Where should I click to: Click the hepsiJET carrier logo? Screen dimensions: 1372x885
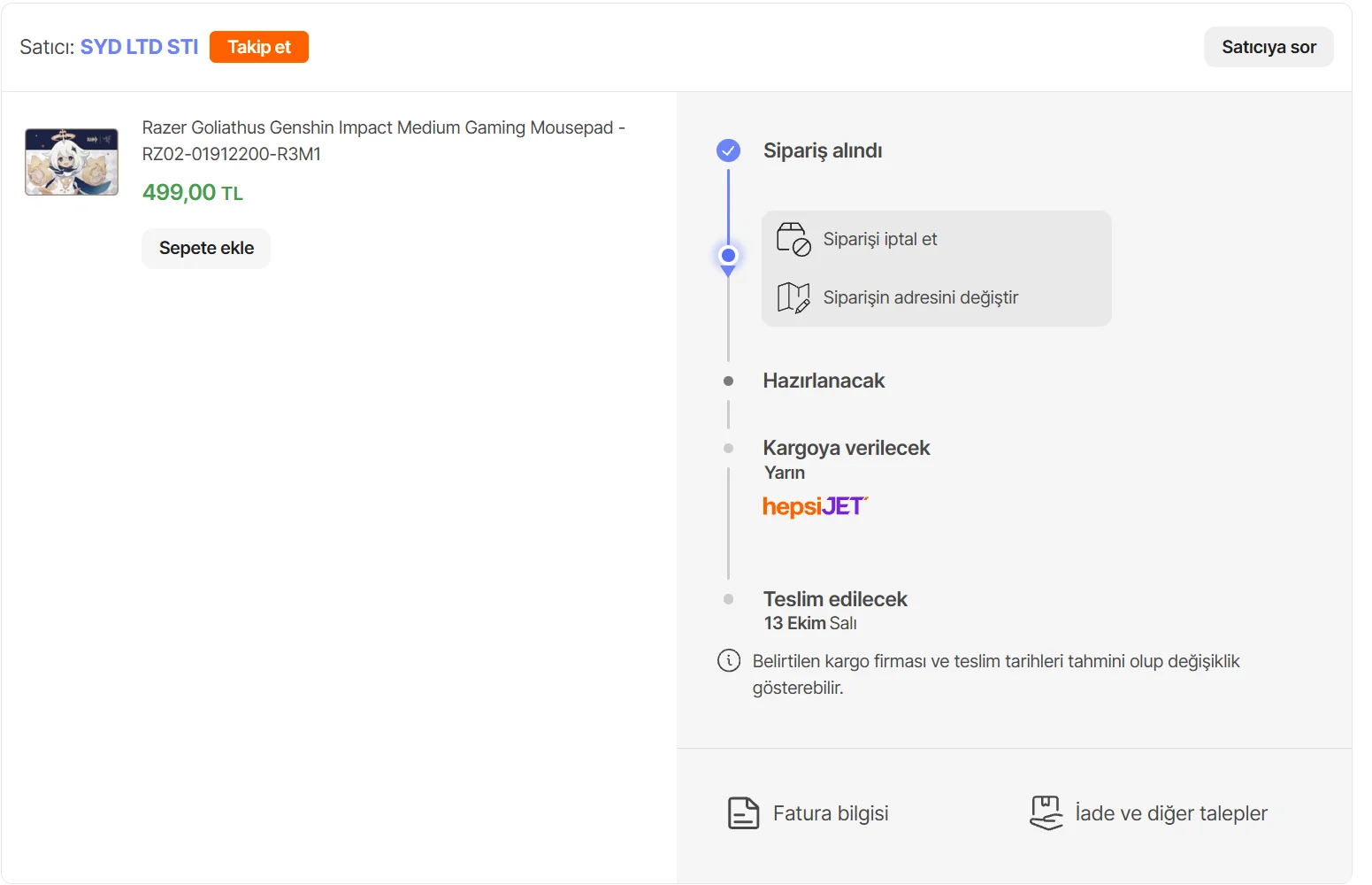pos(816,506)
